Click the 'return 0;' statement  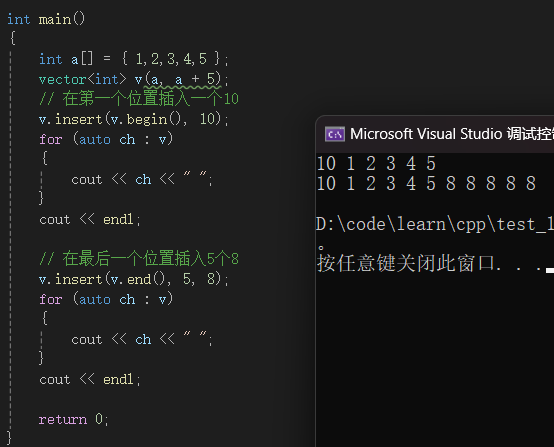73,419
